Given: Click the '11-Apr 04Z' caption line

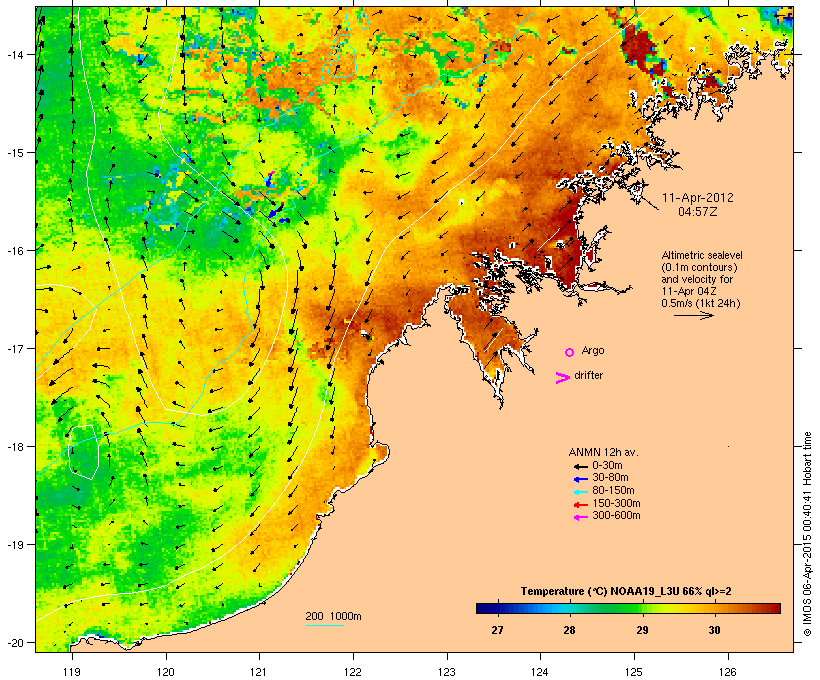Looking at the screenshot, I should (689, 291).
